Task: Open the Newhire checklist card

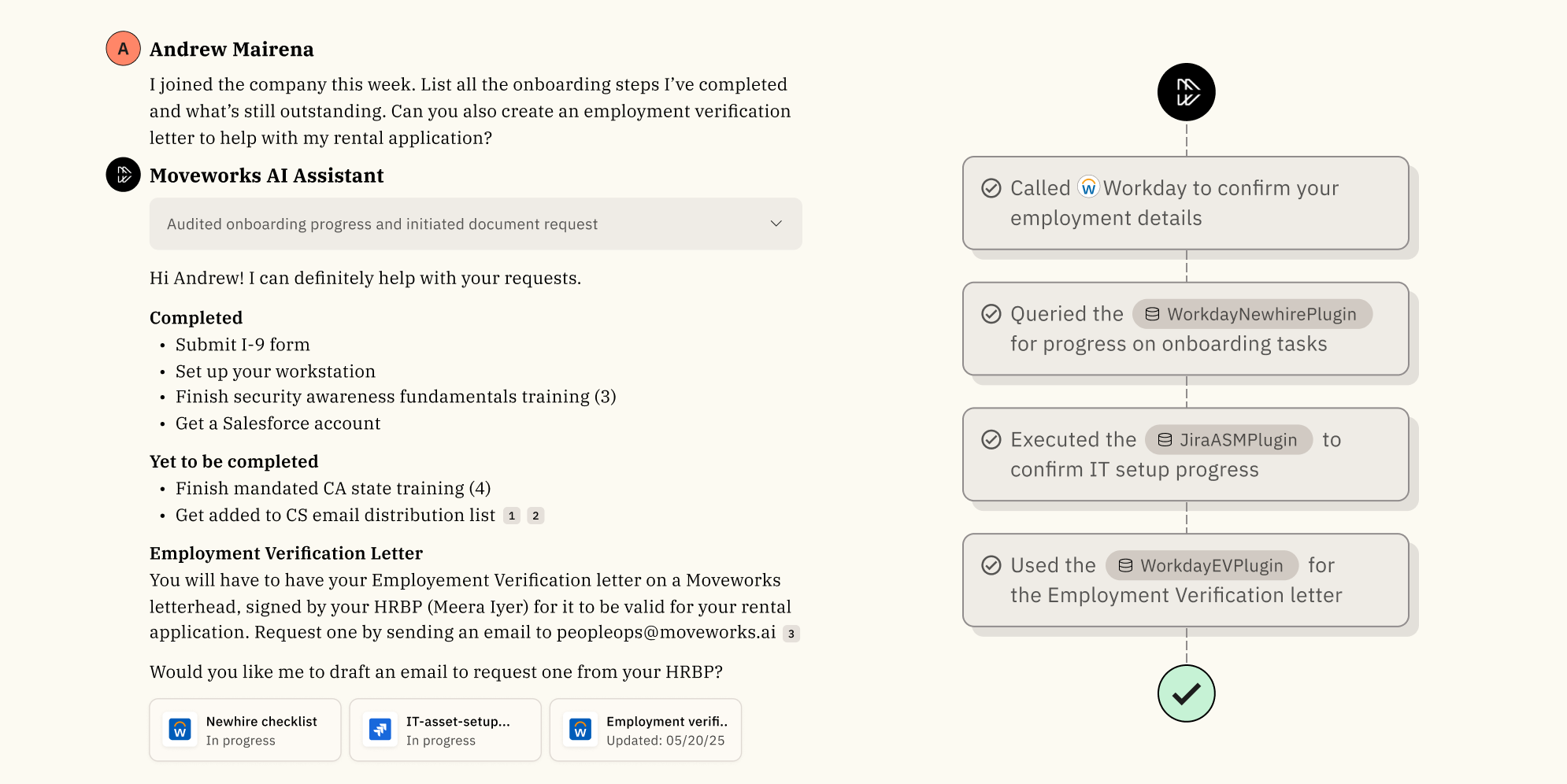Action: point(245,730)
